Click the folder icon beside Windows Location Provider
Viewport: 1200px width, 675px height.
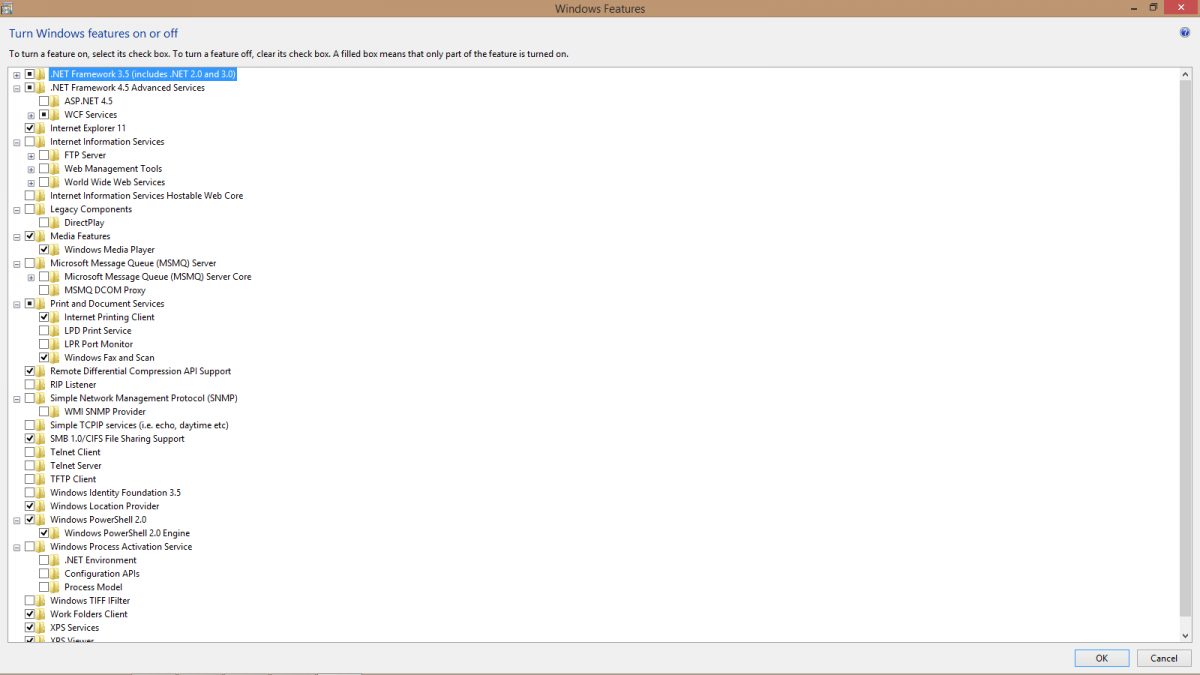(x=42, y=506)
